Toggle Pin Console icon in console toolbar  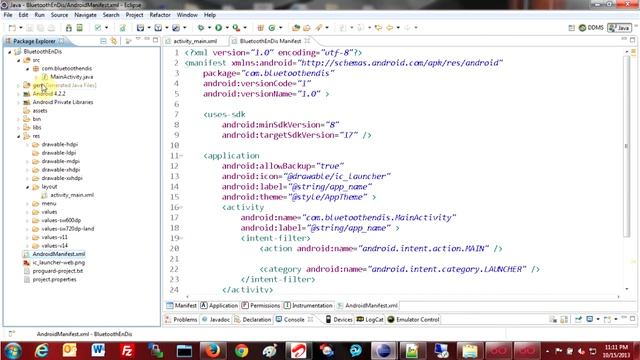pos(578,319)
